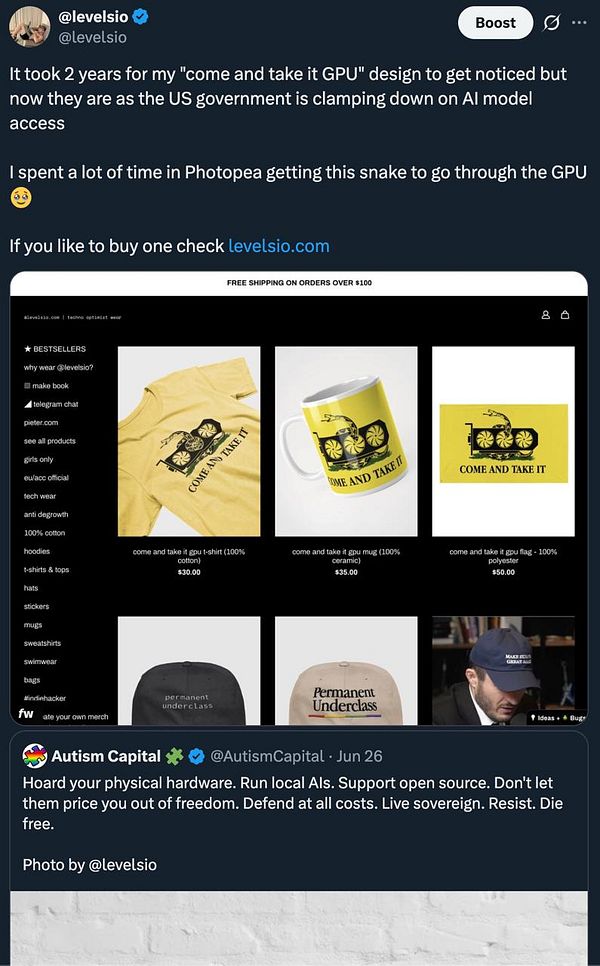This screenshot has height=966, width=600.
Task: Click the Boost button
Action: click(x=495, y=23)
